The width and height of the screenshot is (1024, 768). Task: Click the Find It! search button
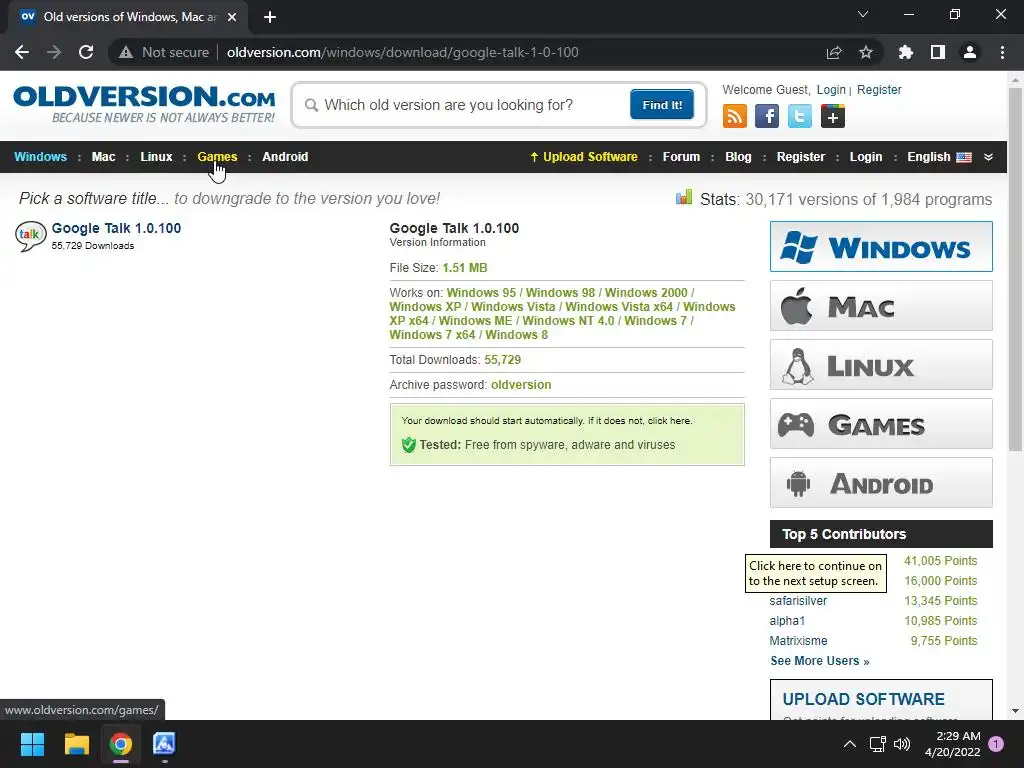662,104
